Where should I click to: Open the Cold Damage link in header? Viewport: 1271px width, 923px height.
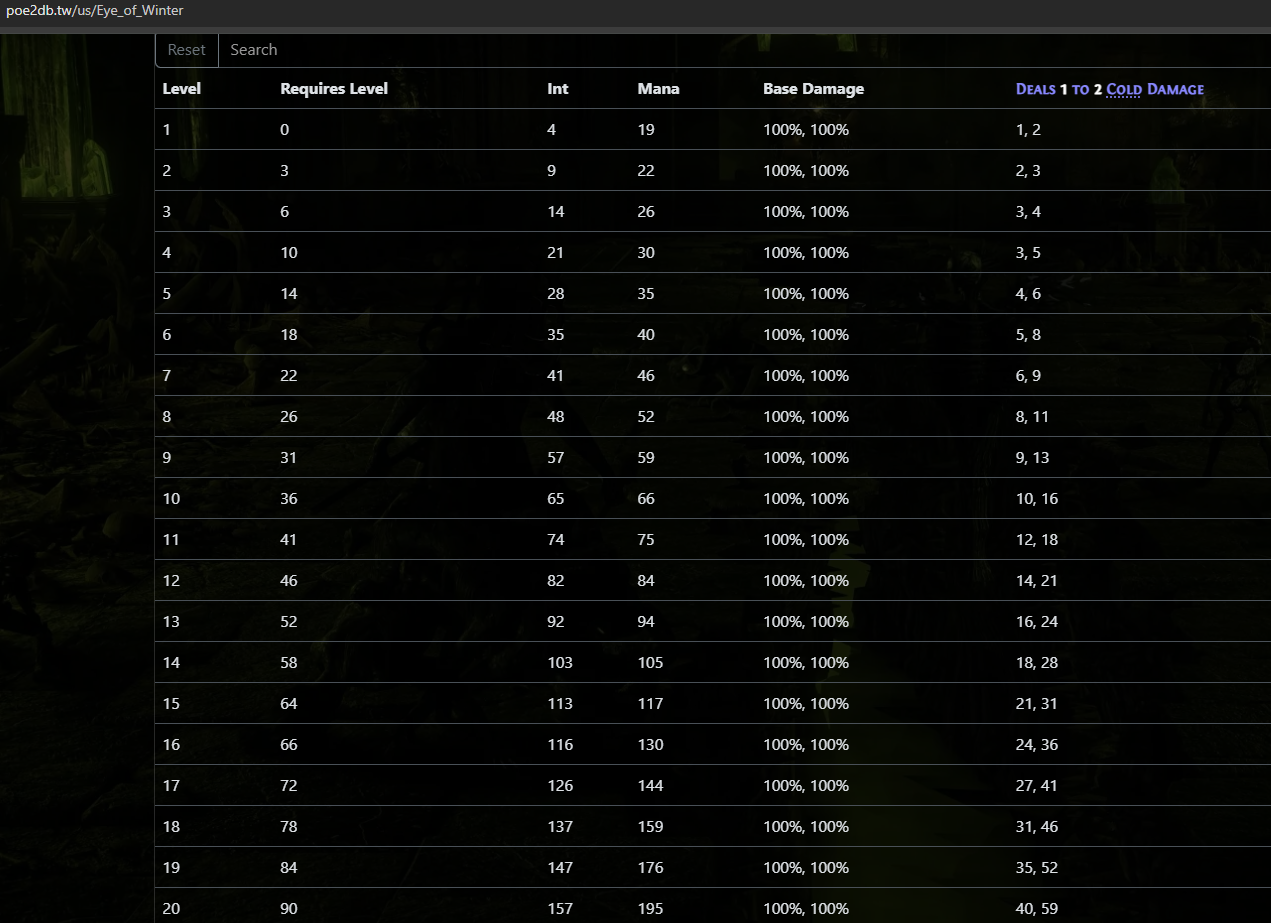click(x=1124, y=89)
